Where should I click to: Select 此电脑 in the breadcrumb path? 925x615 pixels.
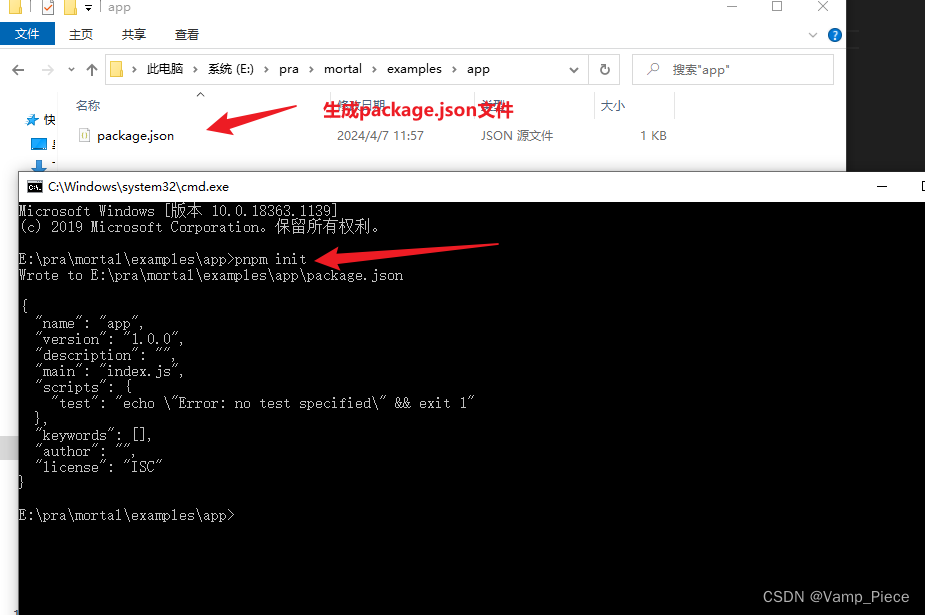[165, 69]
